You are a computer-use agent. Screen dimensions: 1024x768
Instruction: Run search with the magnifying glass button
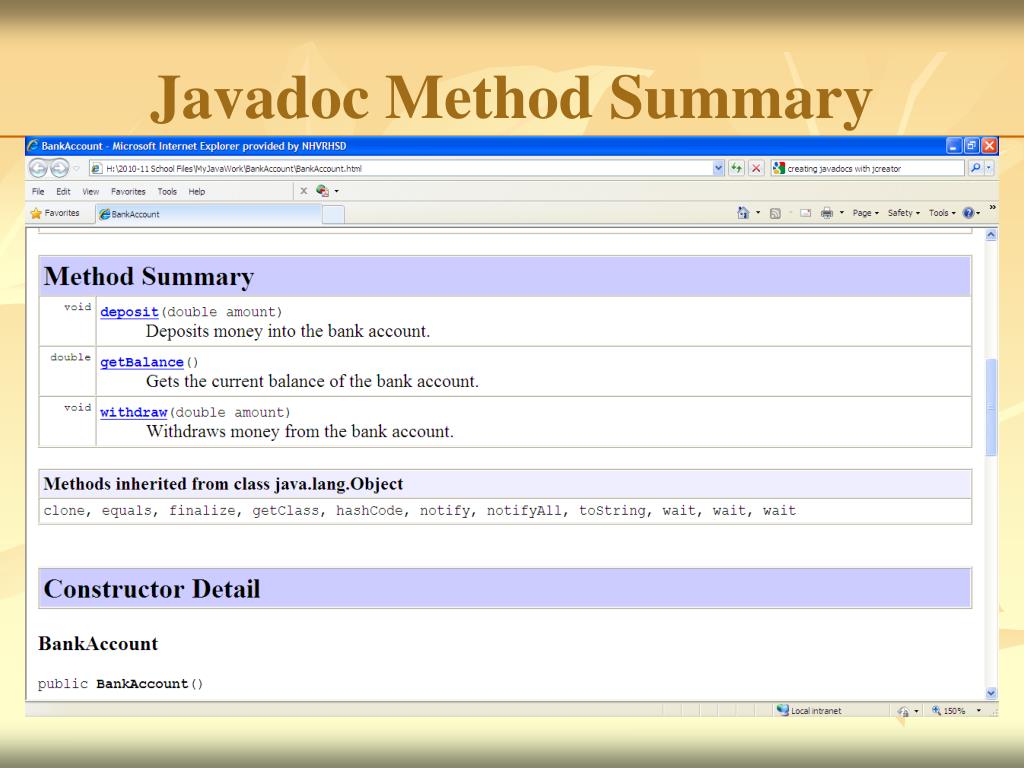coord(975,168)
